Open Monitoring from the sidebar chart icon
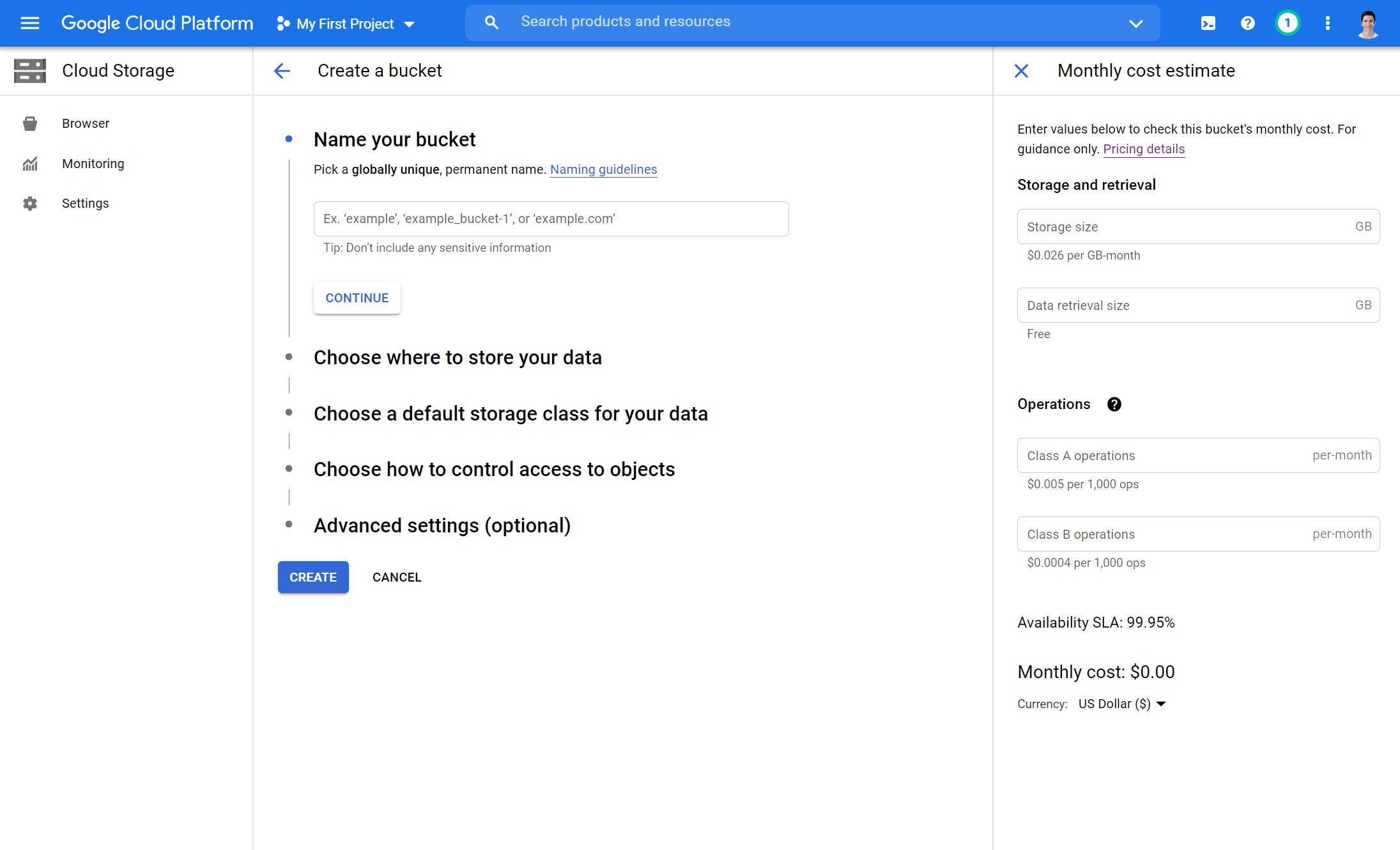Image resolution: width=1400 pixels, height=850 pixels. click(30, 164)
